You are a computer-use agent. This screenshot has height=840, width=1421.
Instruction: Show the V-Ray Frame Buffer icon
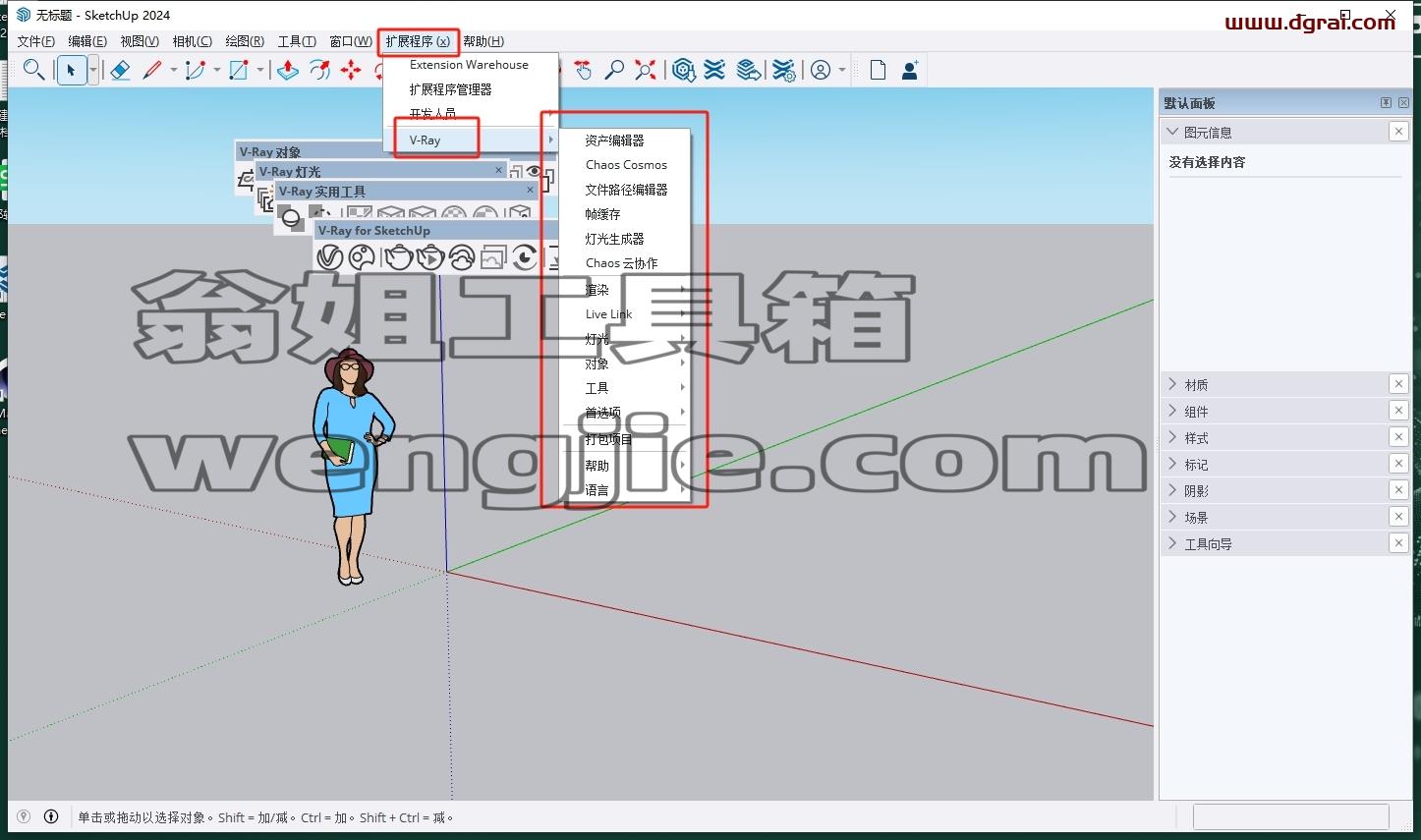(x=493, y=257)
